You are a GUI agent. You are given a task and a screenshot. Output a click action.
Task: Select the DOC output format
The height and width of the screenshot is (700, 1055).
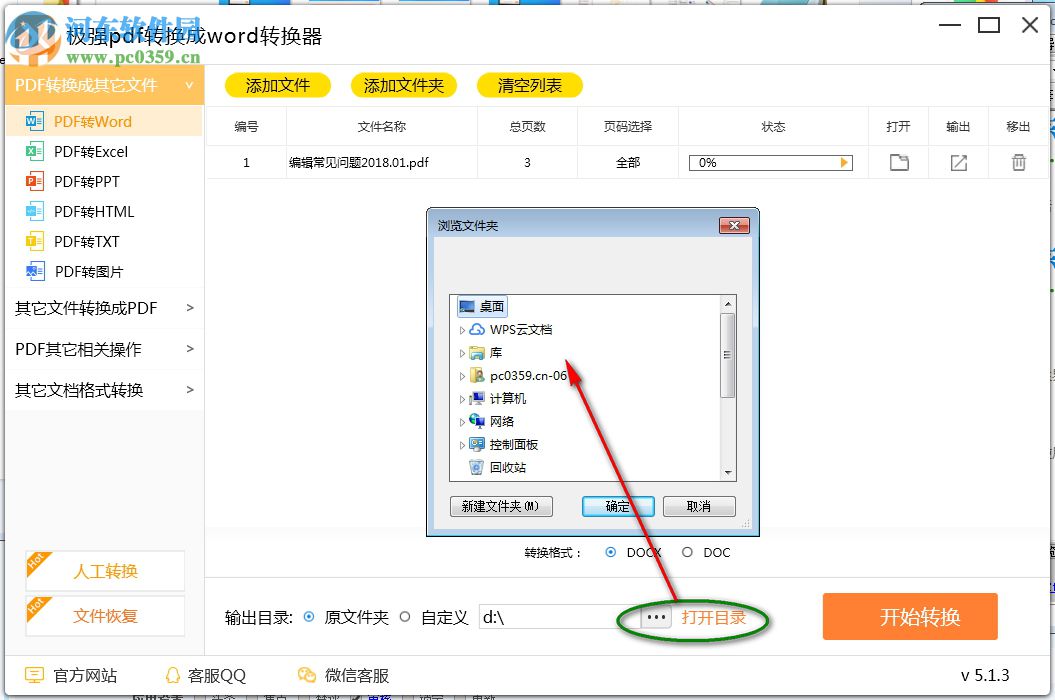click(x=688, y=552)
